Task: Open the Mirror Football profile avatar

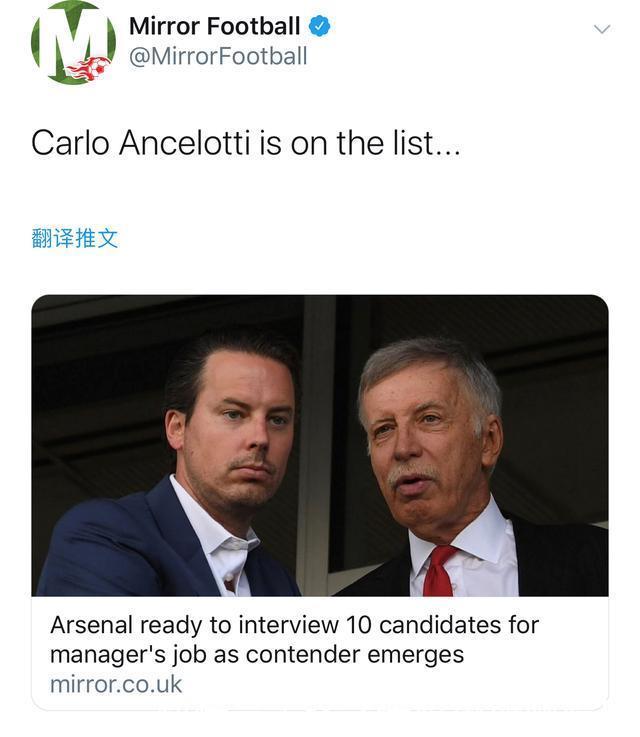Action: (x=73, y=42)
